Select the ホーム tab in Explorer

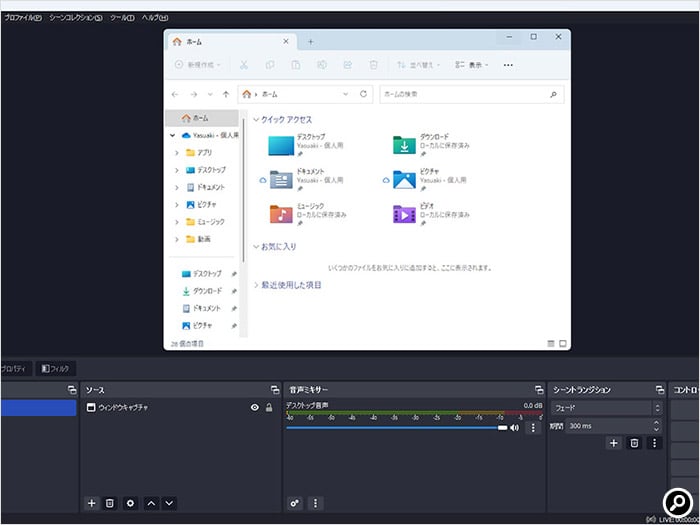point(232,42)
